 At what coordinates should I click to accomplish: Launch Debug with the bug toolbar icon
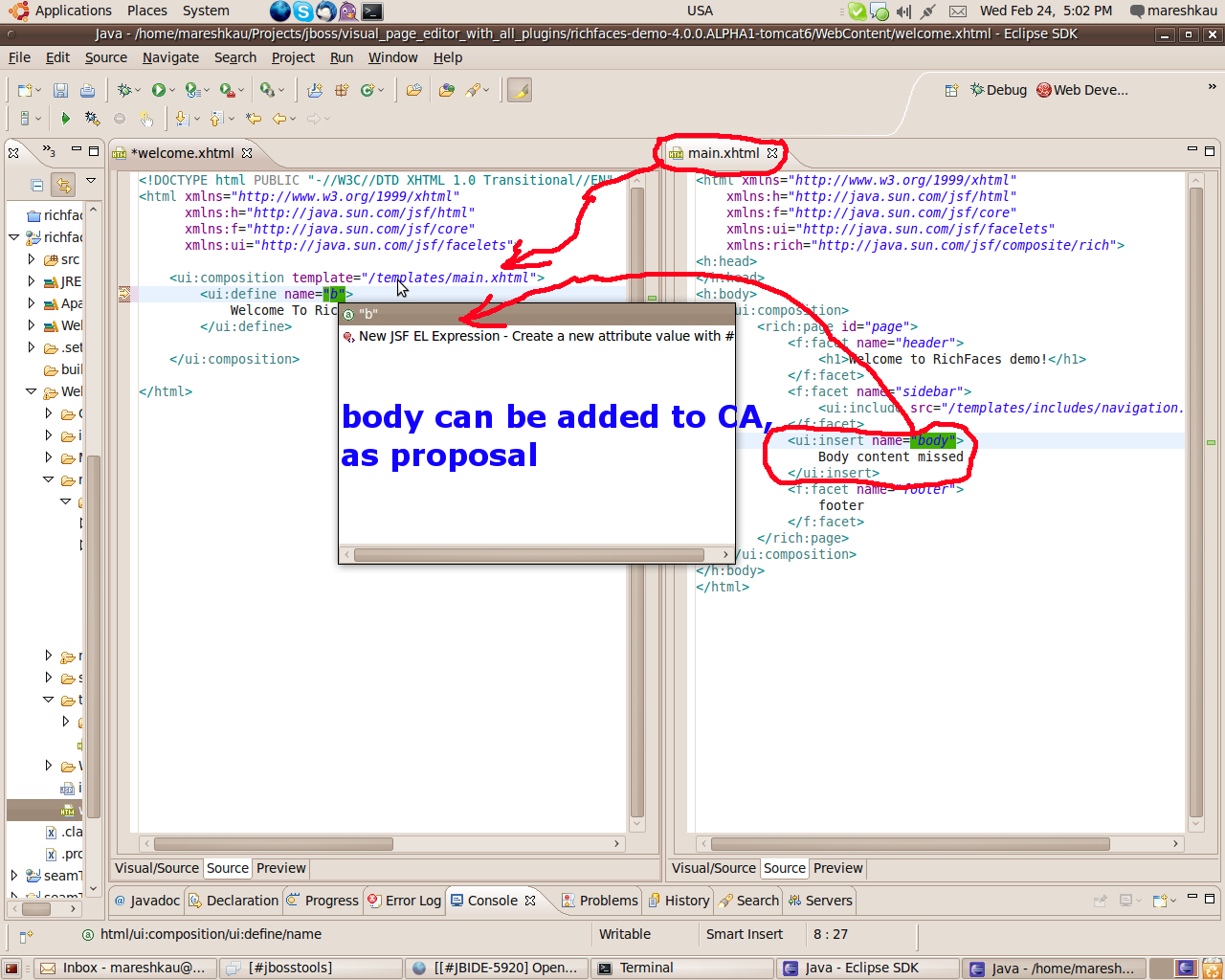[x=123, y=90]
